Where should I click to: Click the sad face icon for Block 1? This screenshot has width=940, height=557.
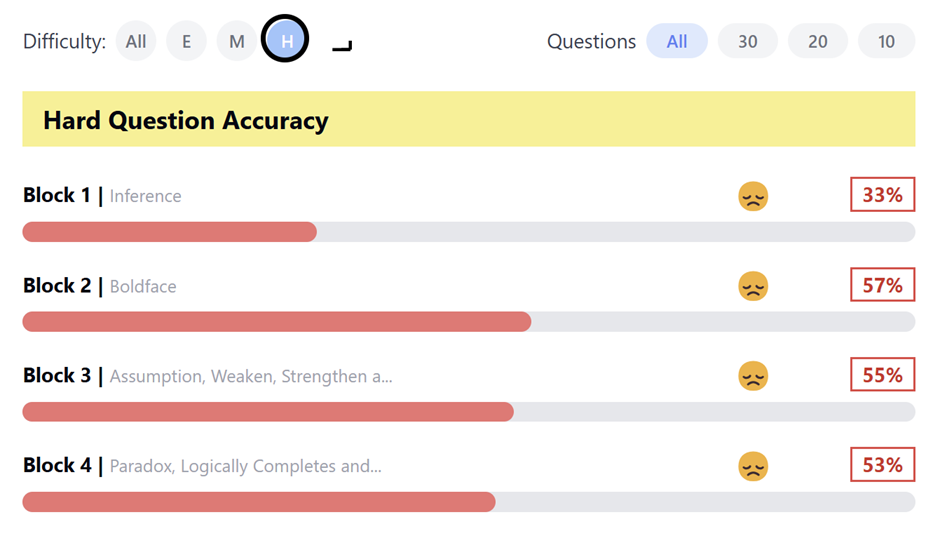(753, 196)
